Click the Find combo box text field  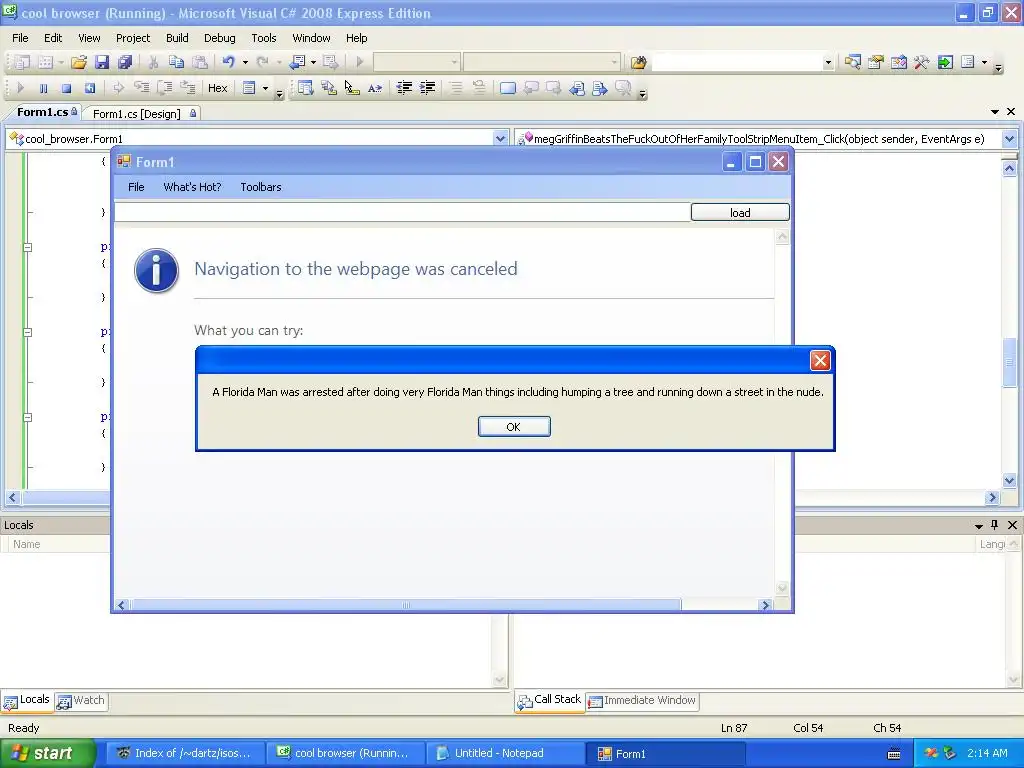point(737,62)
